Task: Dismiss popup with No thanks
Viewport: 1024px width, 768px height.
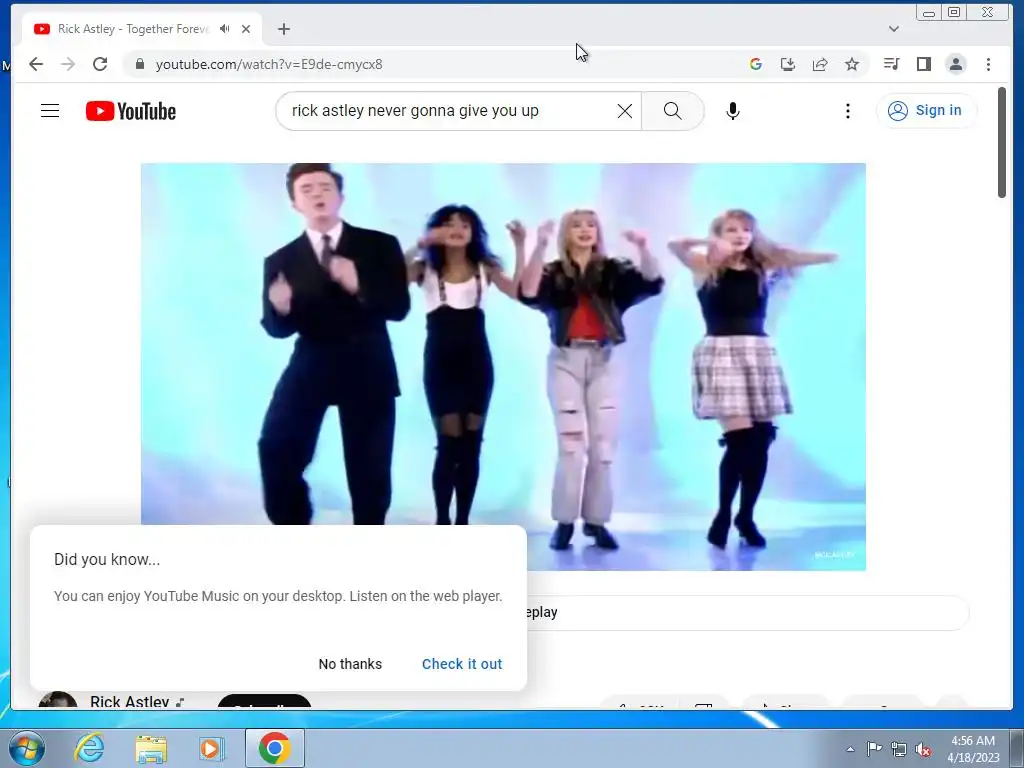Action: pyautogui.click(x=350, y=664)
